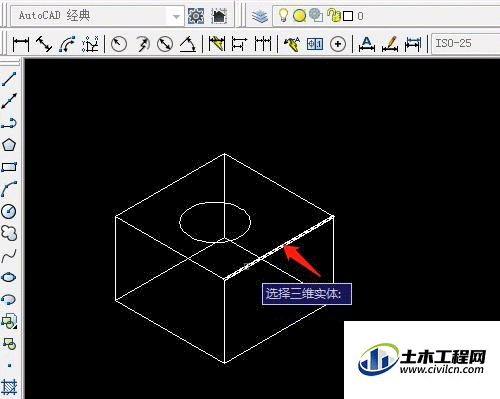Image resolution: width=500 pixels, height=399 pixels.
Task: Select the Dimension Edit tool
Action: 367,44
